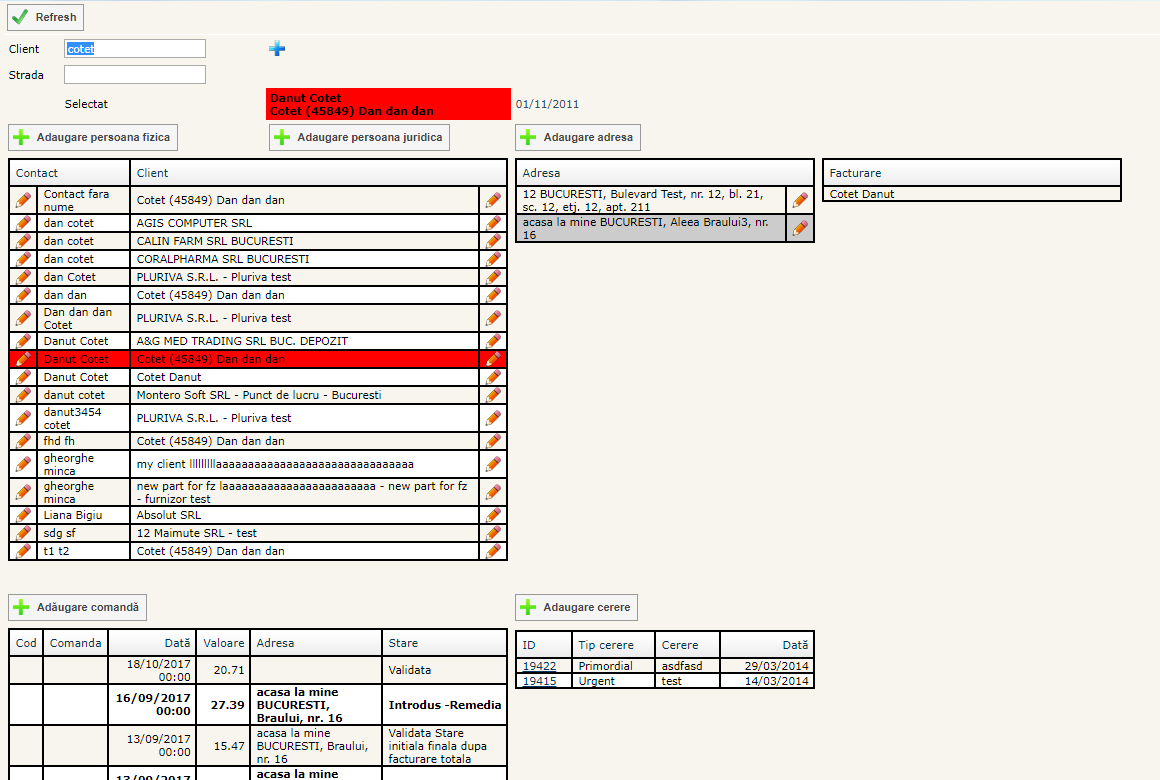
Task: Click the blue plus icon beside Client field
Action: [277, 48]
